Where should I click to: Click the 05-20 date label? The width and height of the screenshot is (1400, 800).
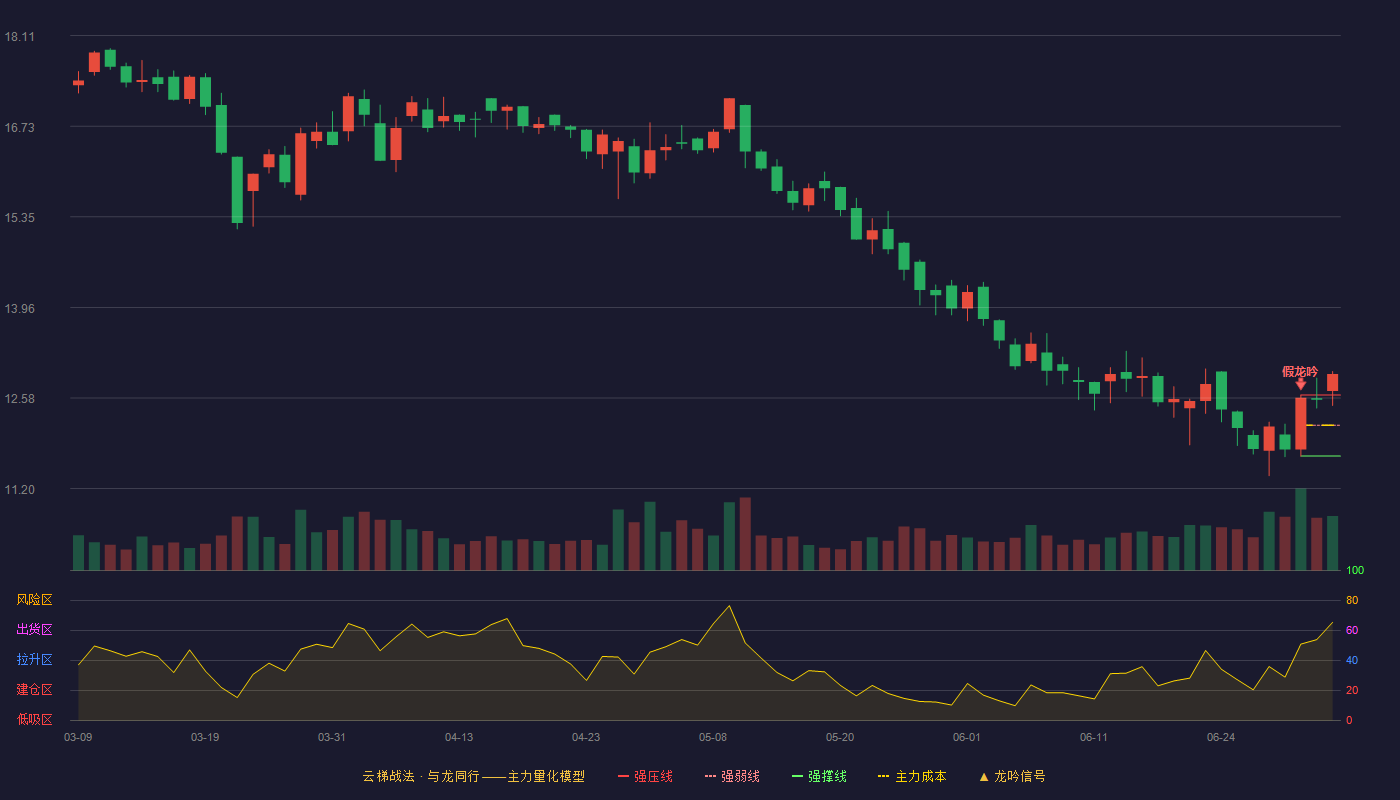[840, 737]
